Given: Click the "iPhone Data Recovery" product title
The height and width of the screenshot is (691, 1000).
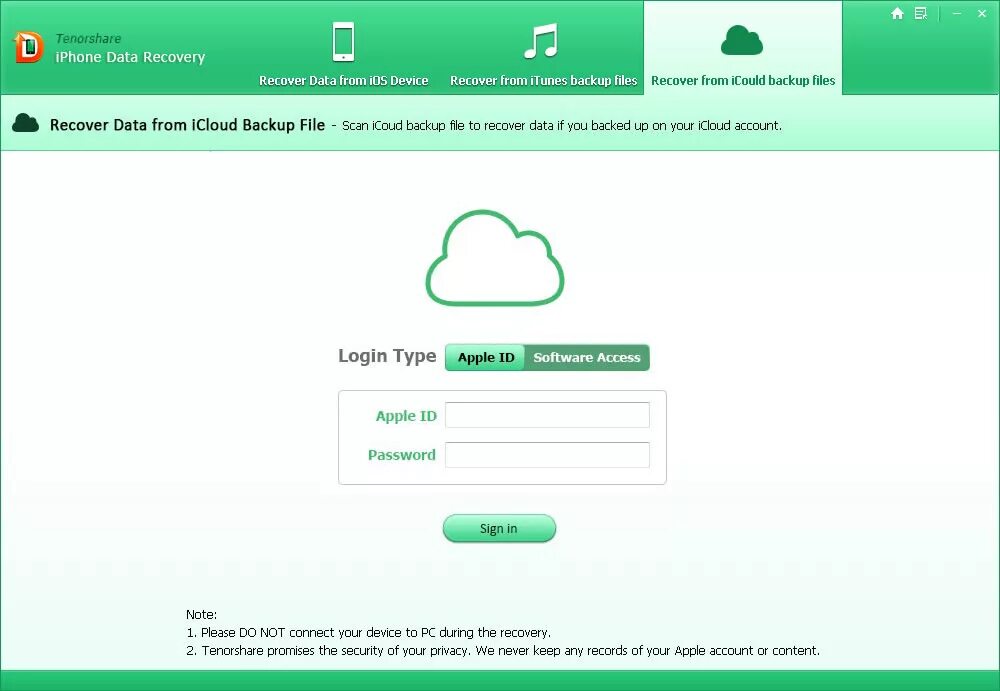Looking at the screenshot, I should [x=130, y=57].
